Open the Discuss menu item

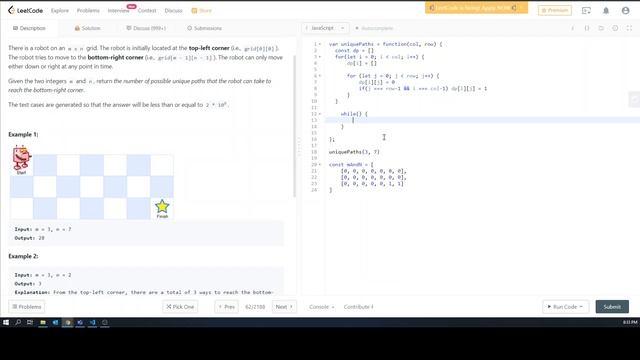click(x=173, y=11)
